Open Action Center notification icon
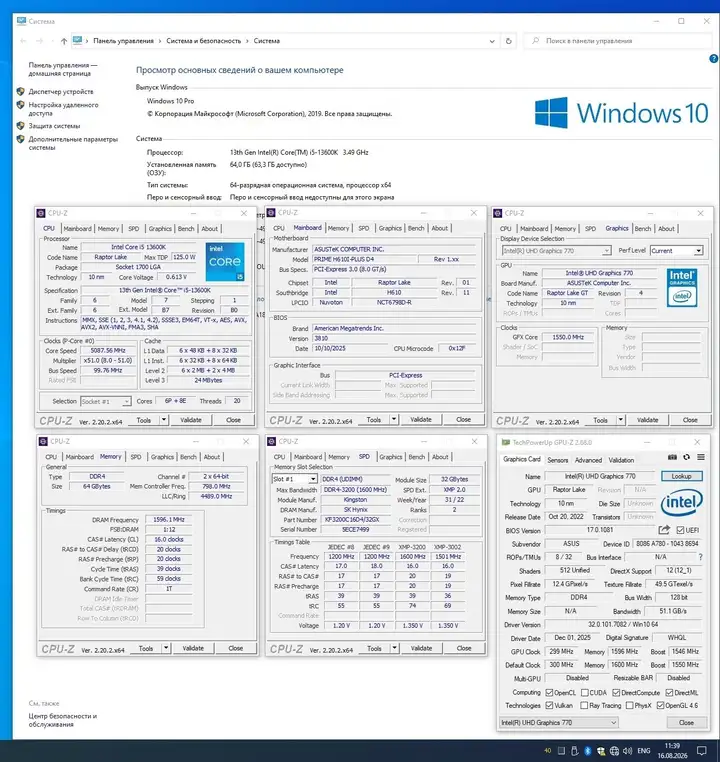 tap(702, 751)
